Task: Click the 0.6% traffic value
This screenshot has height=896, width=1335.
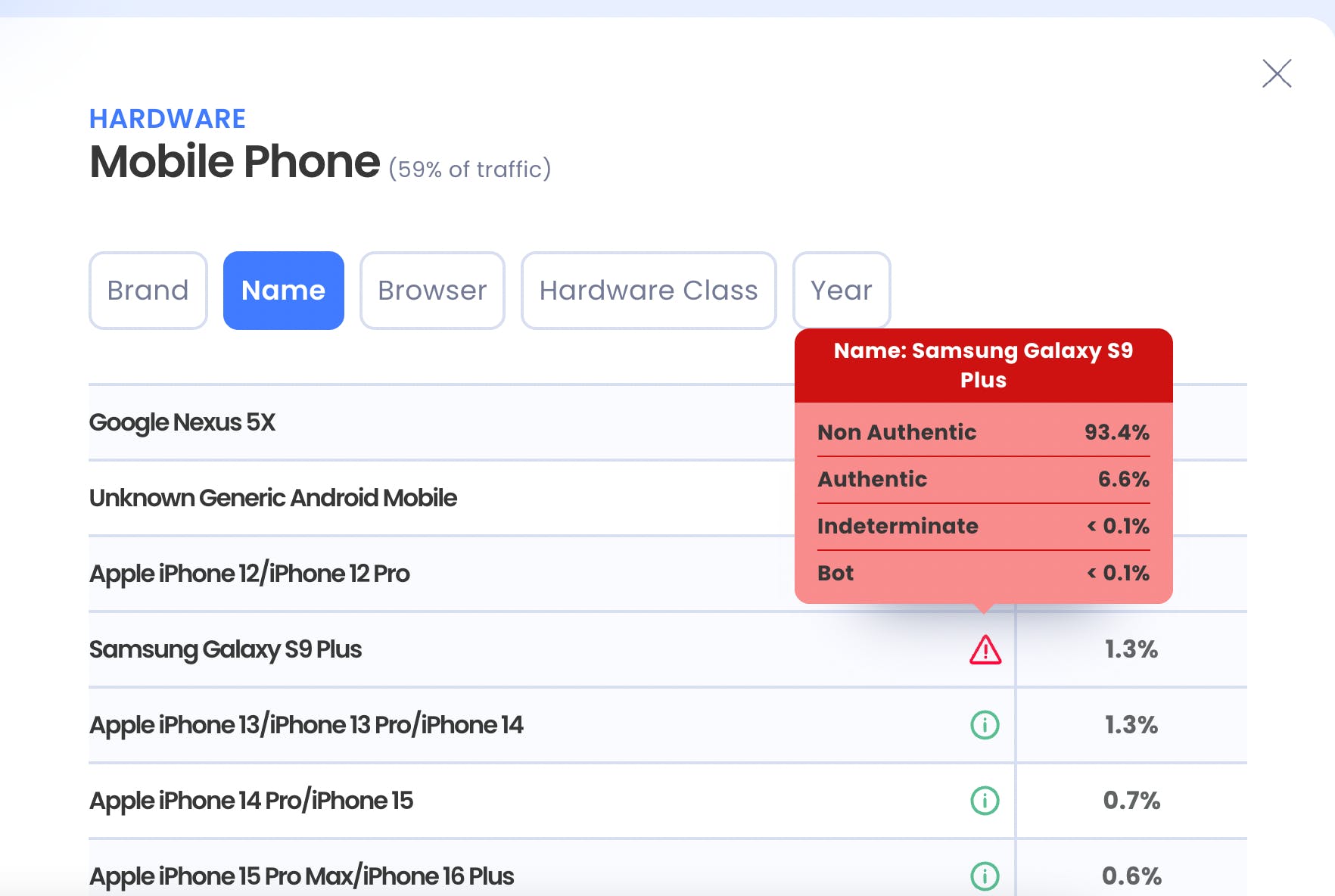Action: (x=1131, y=876)
